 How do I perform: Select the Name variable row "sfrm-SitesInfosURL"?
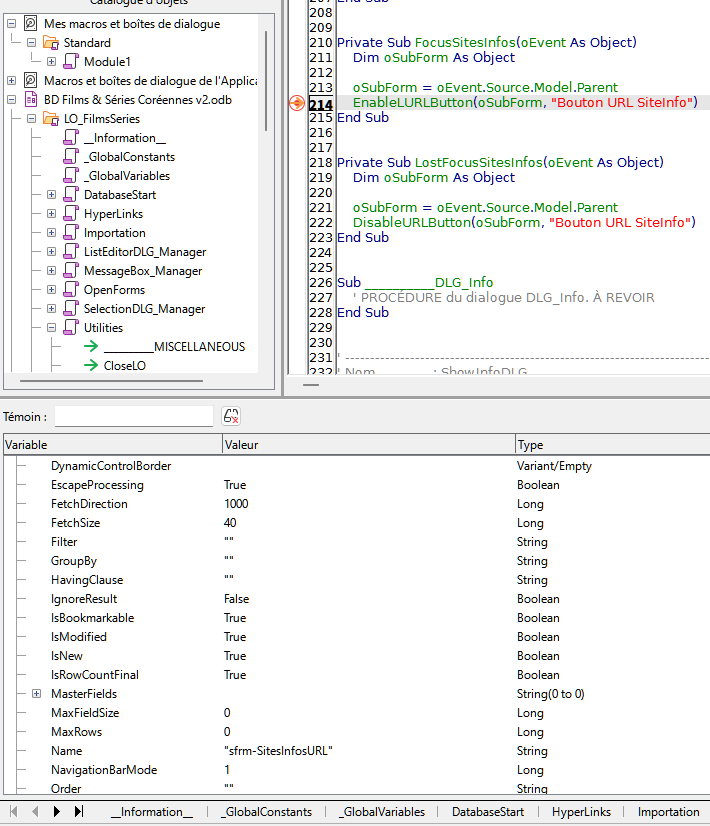click(357, 750)
